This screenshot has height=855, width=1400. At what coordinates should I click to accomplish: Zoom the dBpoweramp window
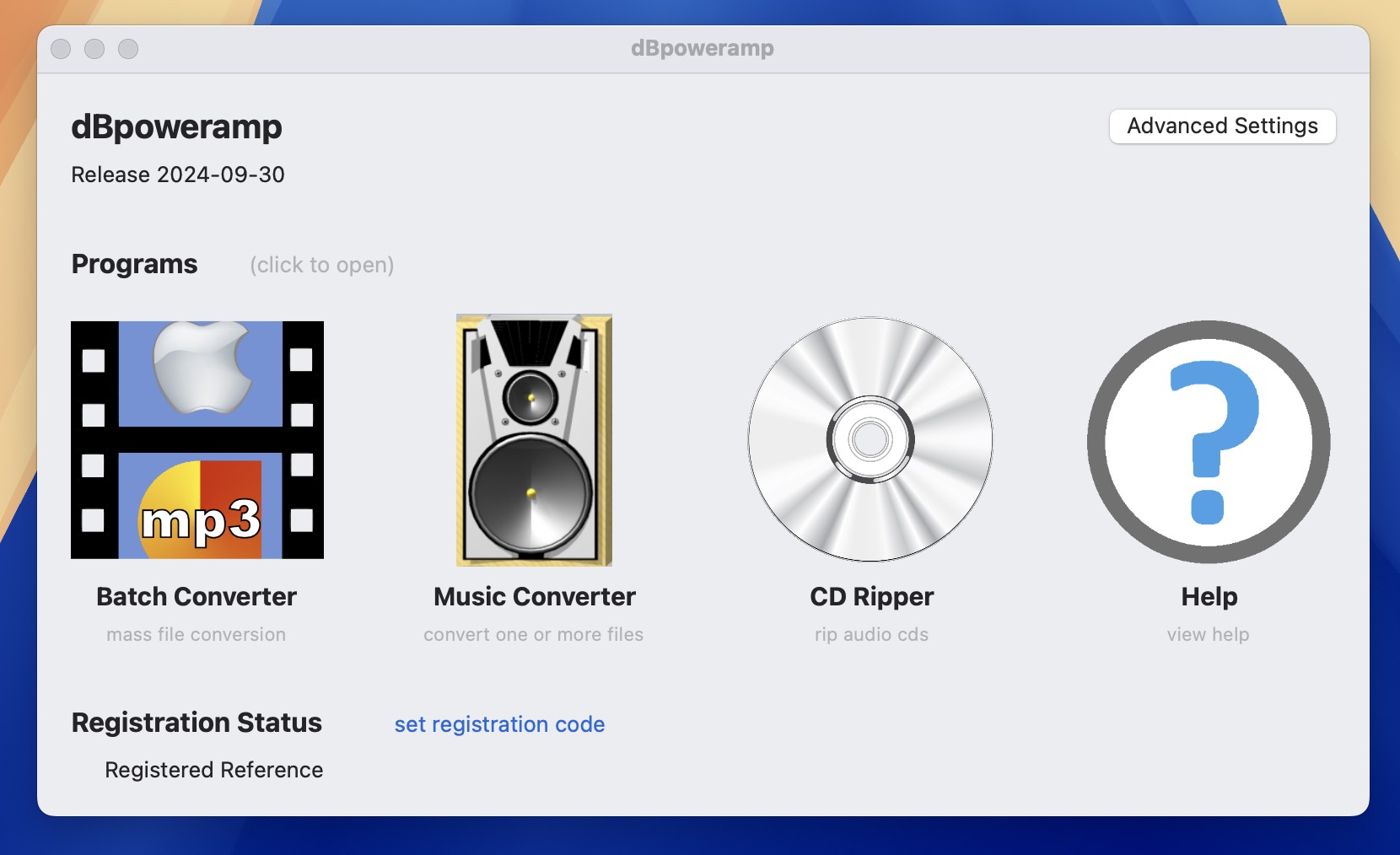[x=128, y=49]
